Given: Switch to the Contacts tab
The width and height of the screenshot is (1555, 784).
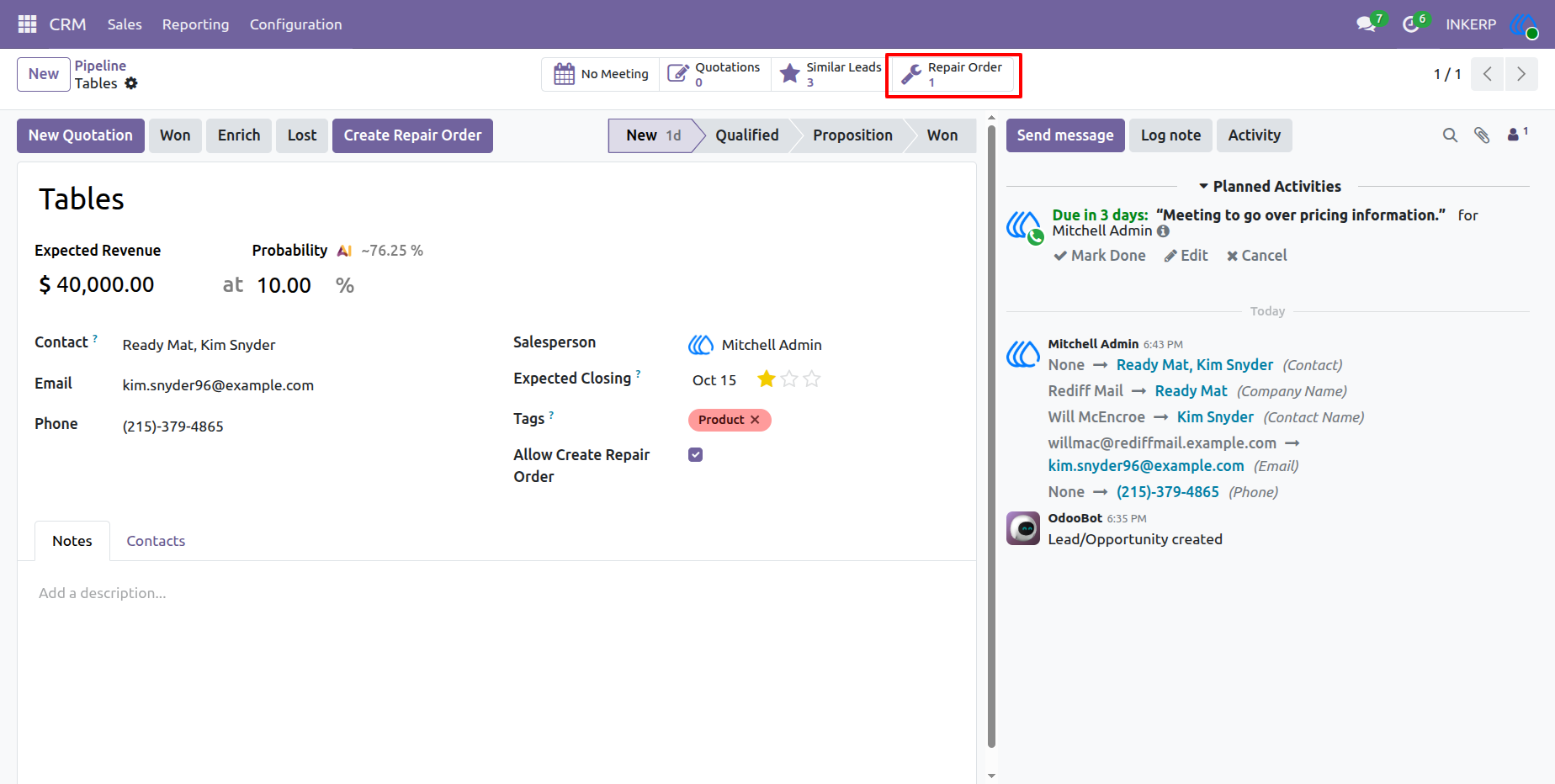Looking at the screenshot, I should coord(156,541).
